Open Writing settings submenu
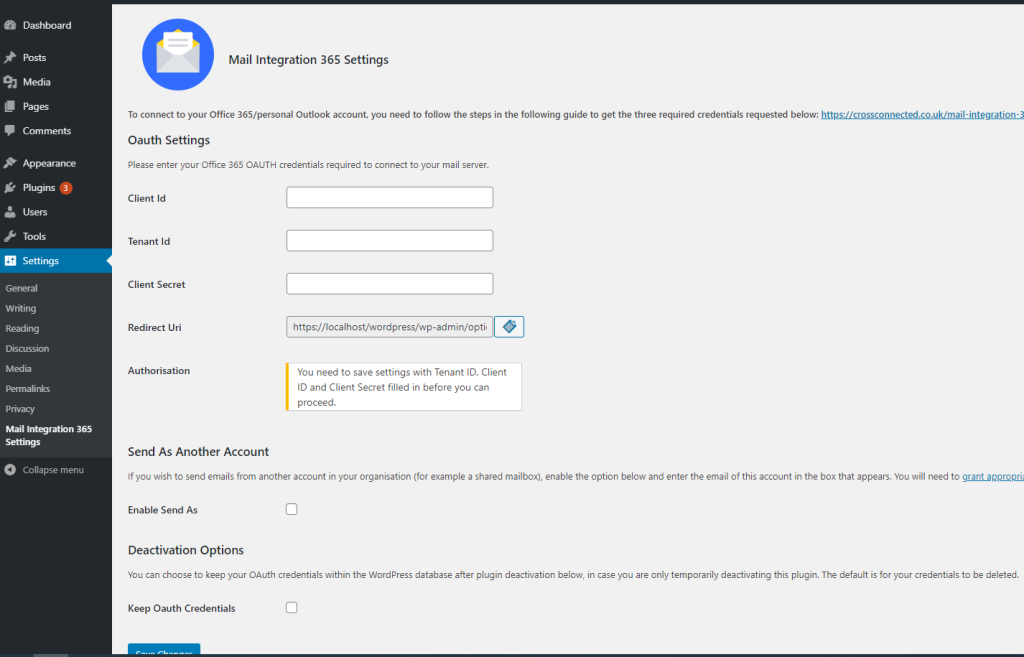 pos(21,308)
